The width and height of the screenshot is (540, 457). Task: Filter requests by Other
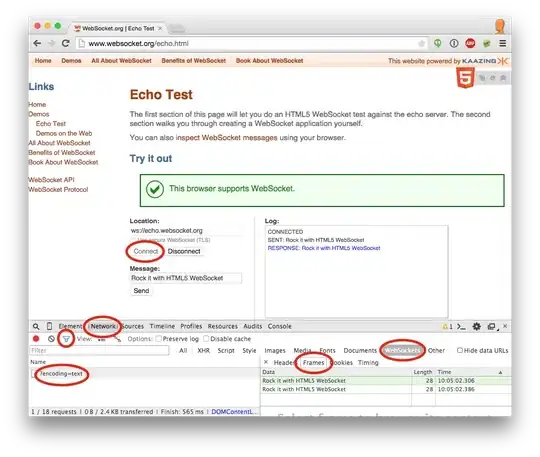click(436, 351)
